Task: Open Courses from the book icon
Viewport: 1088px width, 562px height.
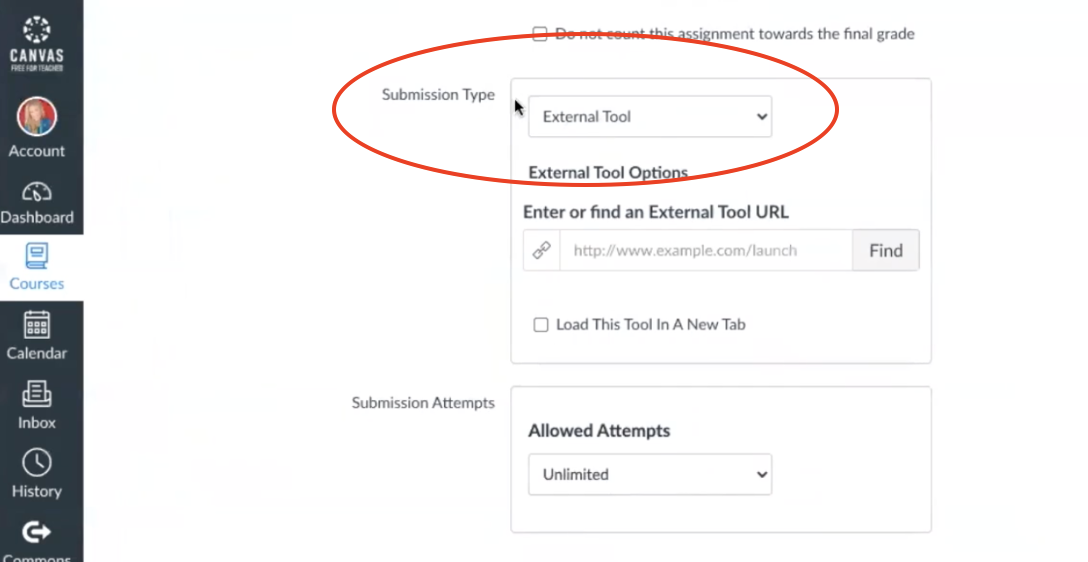Action: tap(37, 256)
